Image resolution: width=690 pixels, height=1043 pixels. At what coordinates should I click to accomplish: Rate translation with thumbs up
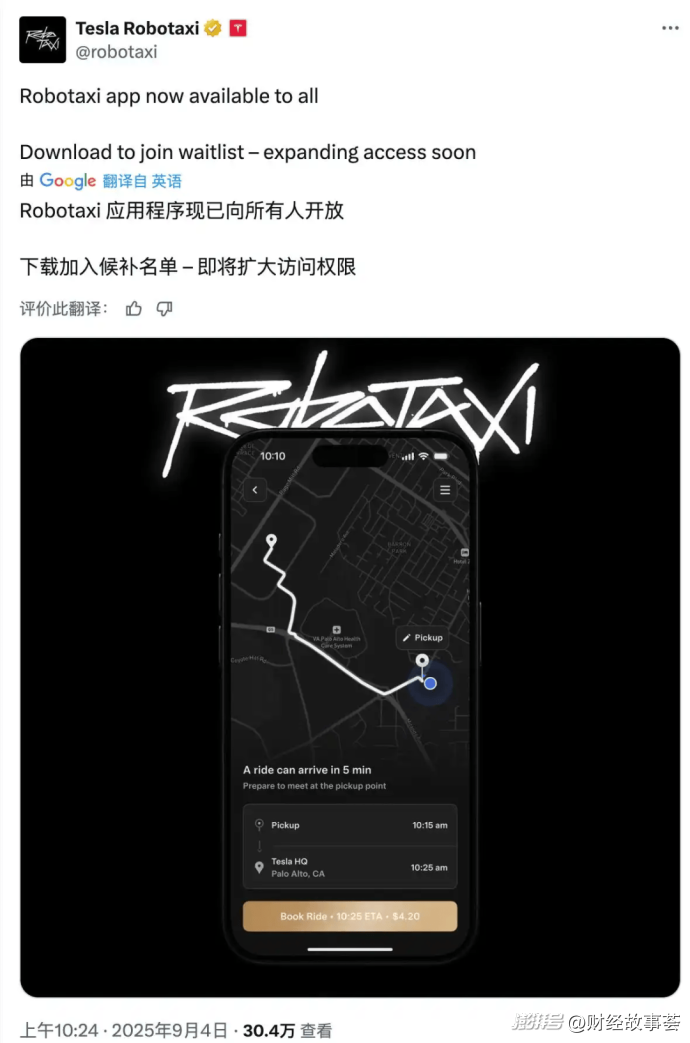pos(134,309)
